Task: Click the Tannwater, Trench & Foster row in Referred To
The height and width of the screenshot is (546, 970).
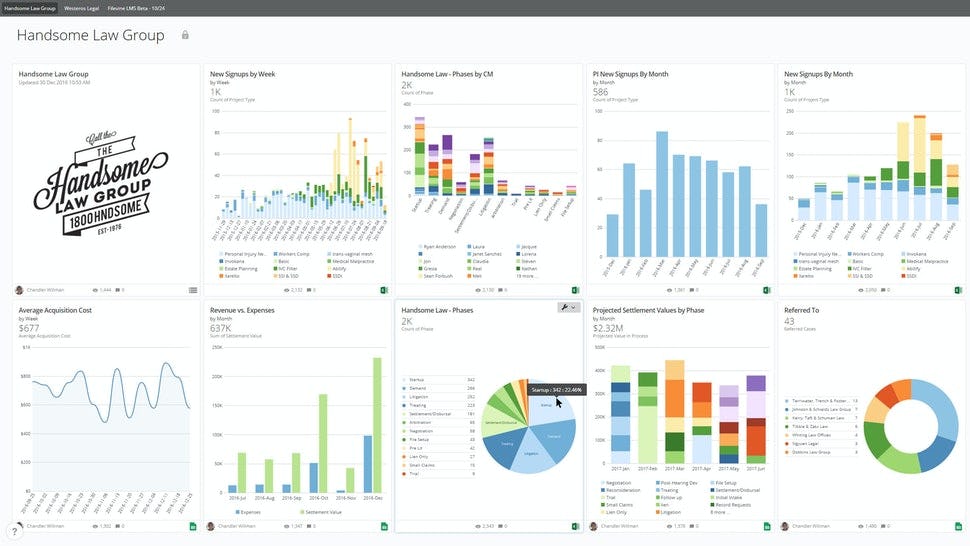Action: click(x=822, y=401)
